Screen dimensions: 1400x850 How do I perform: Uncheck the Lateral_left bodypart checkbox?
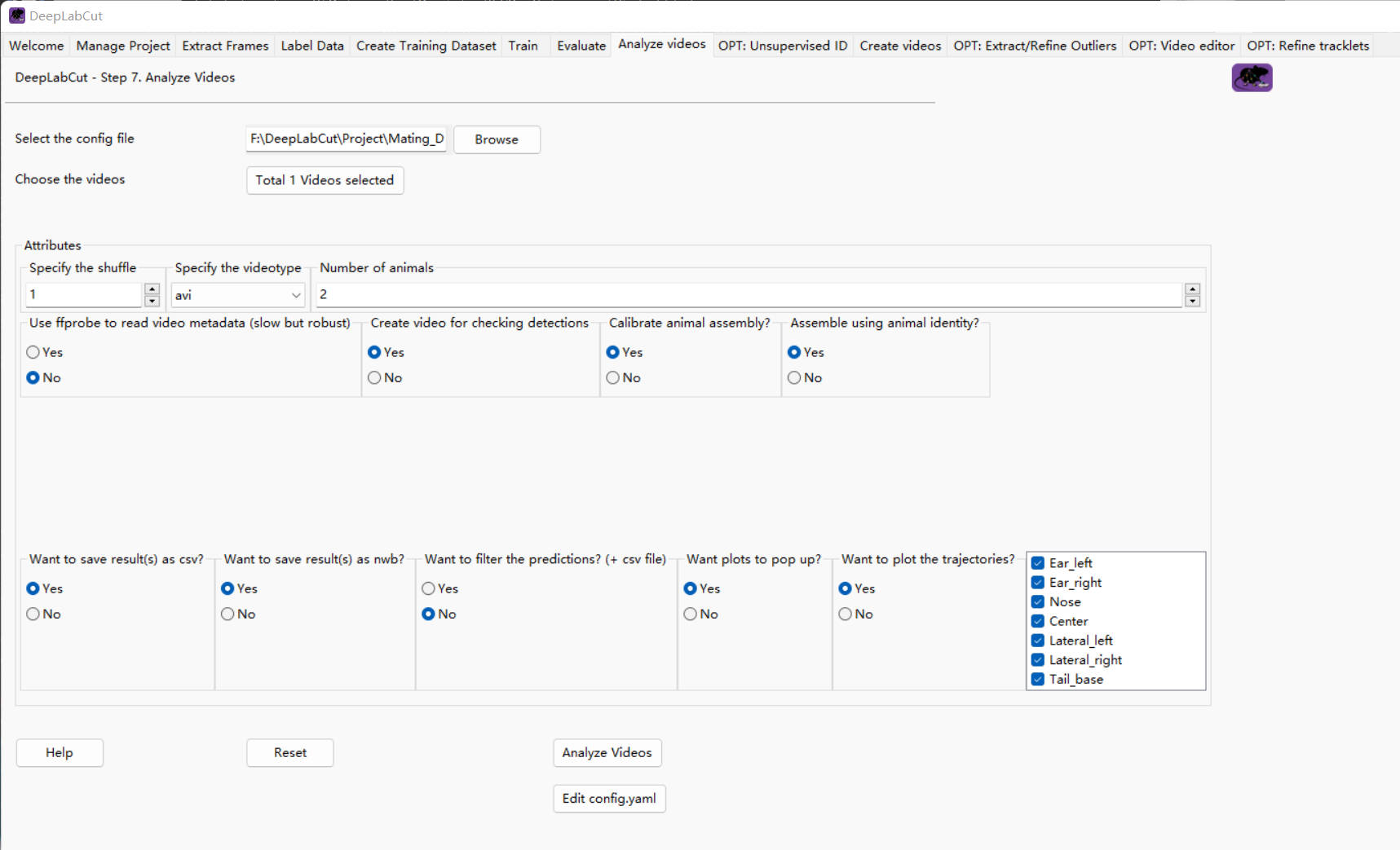point(1038,641)
